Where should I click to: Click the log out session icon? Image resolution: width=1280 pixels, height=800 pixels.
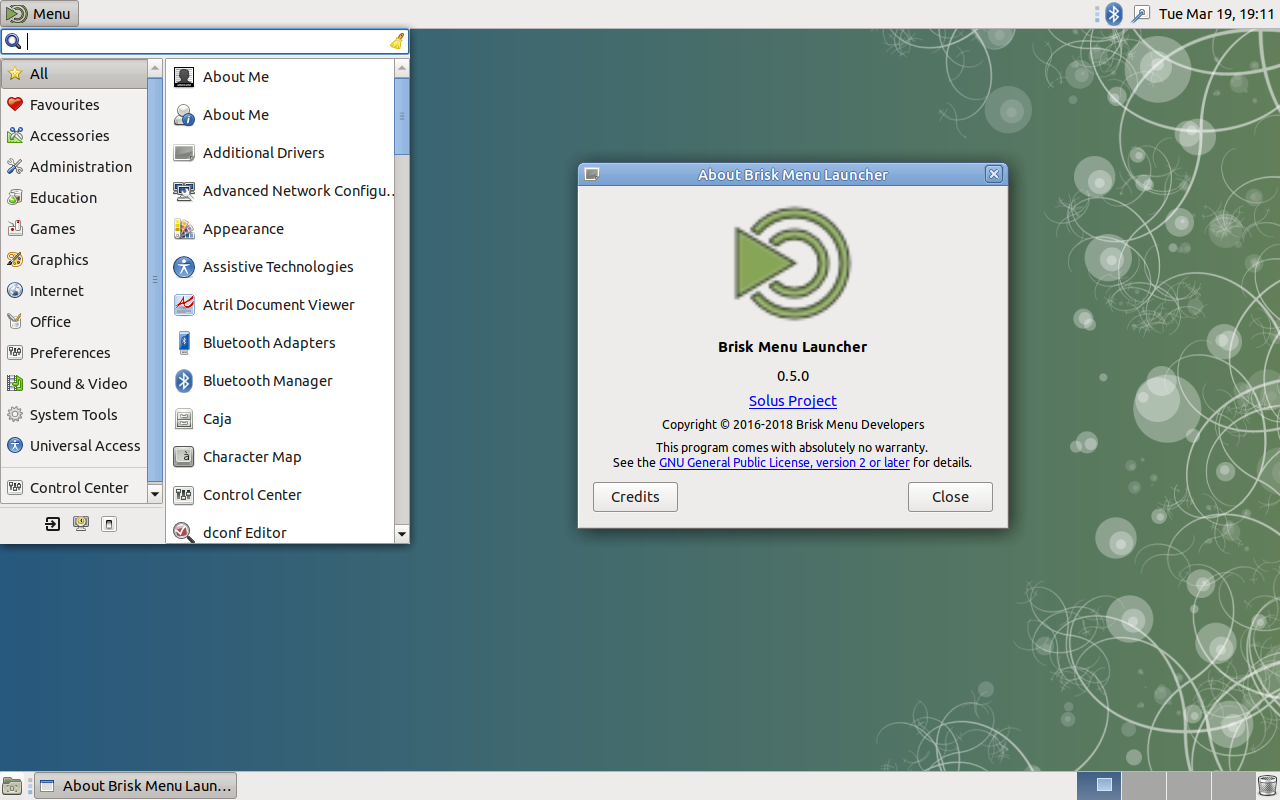(53, 524)
